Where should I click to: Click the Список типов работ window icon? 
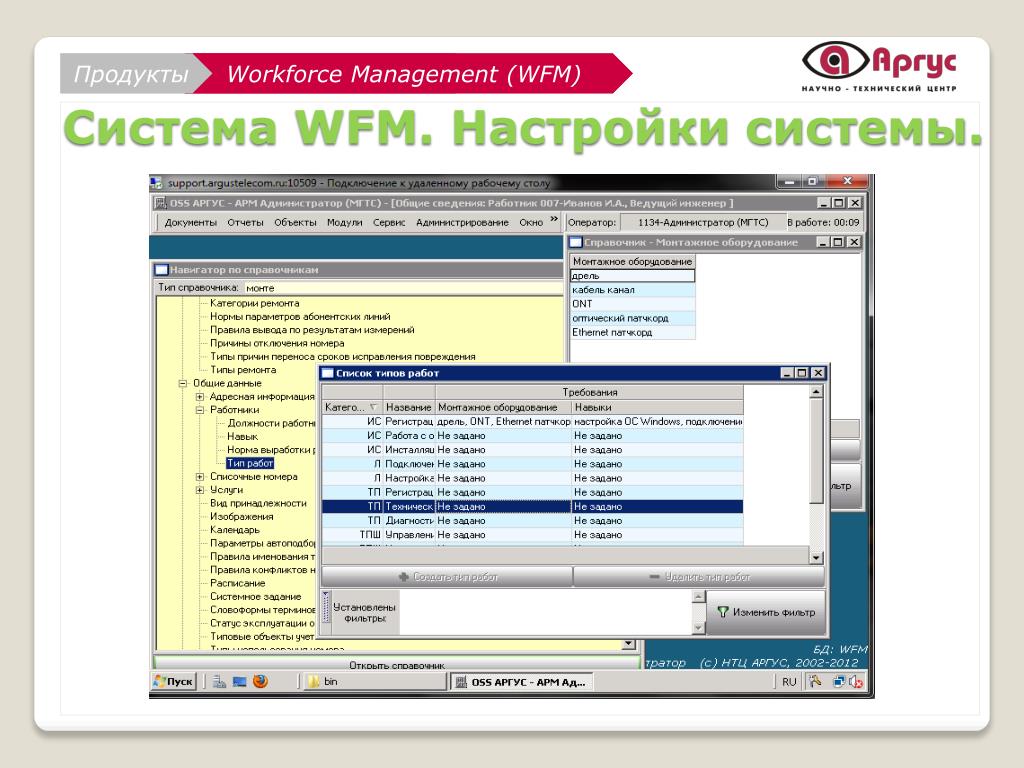click(x=328, y=374)
